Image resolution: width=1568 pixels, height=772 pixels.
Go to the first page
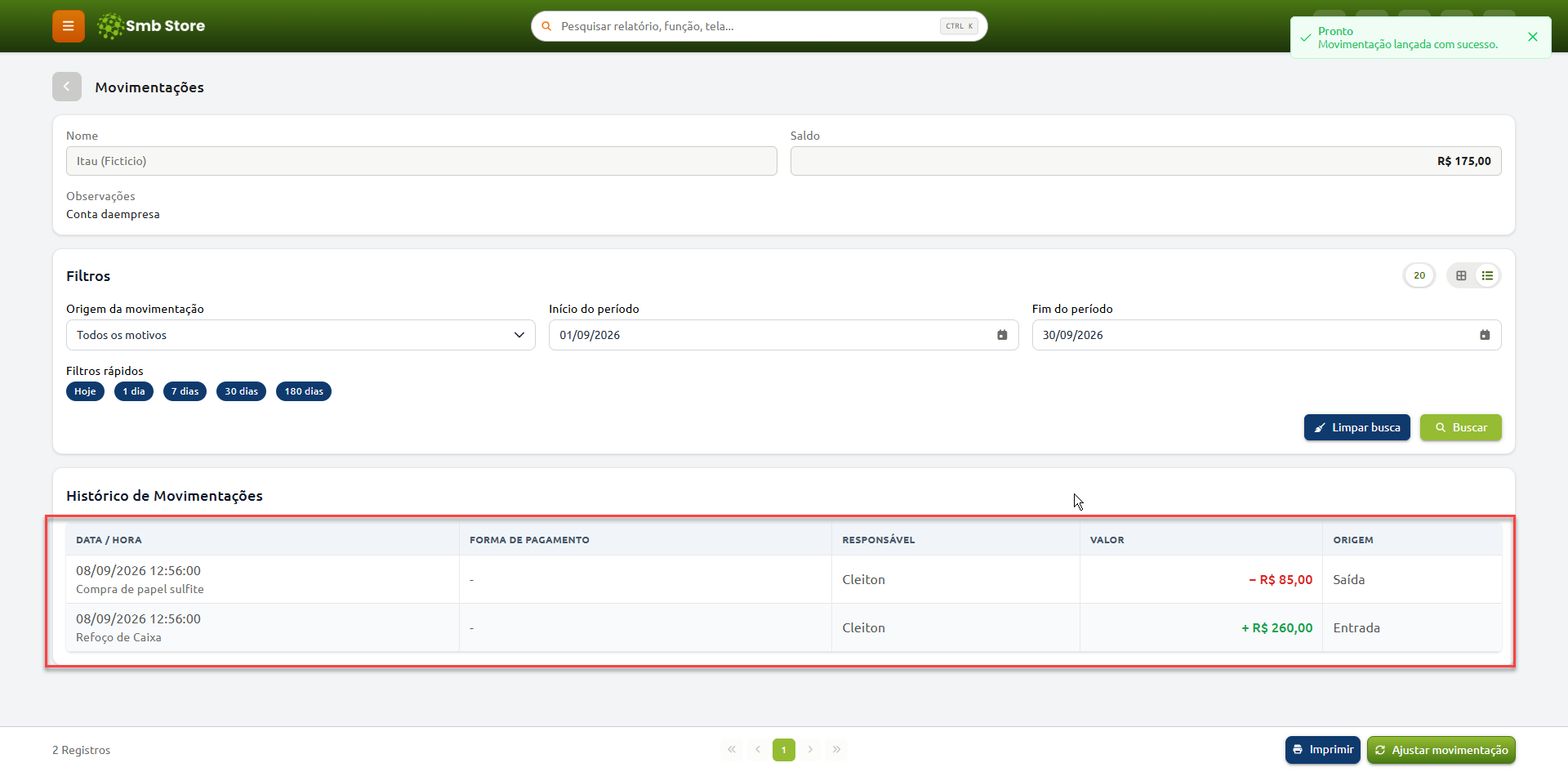click(732, 749)
